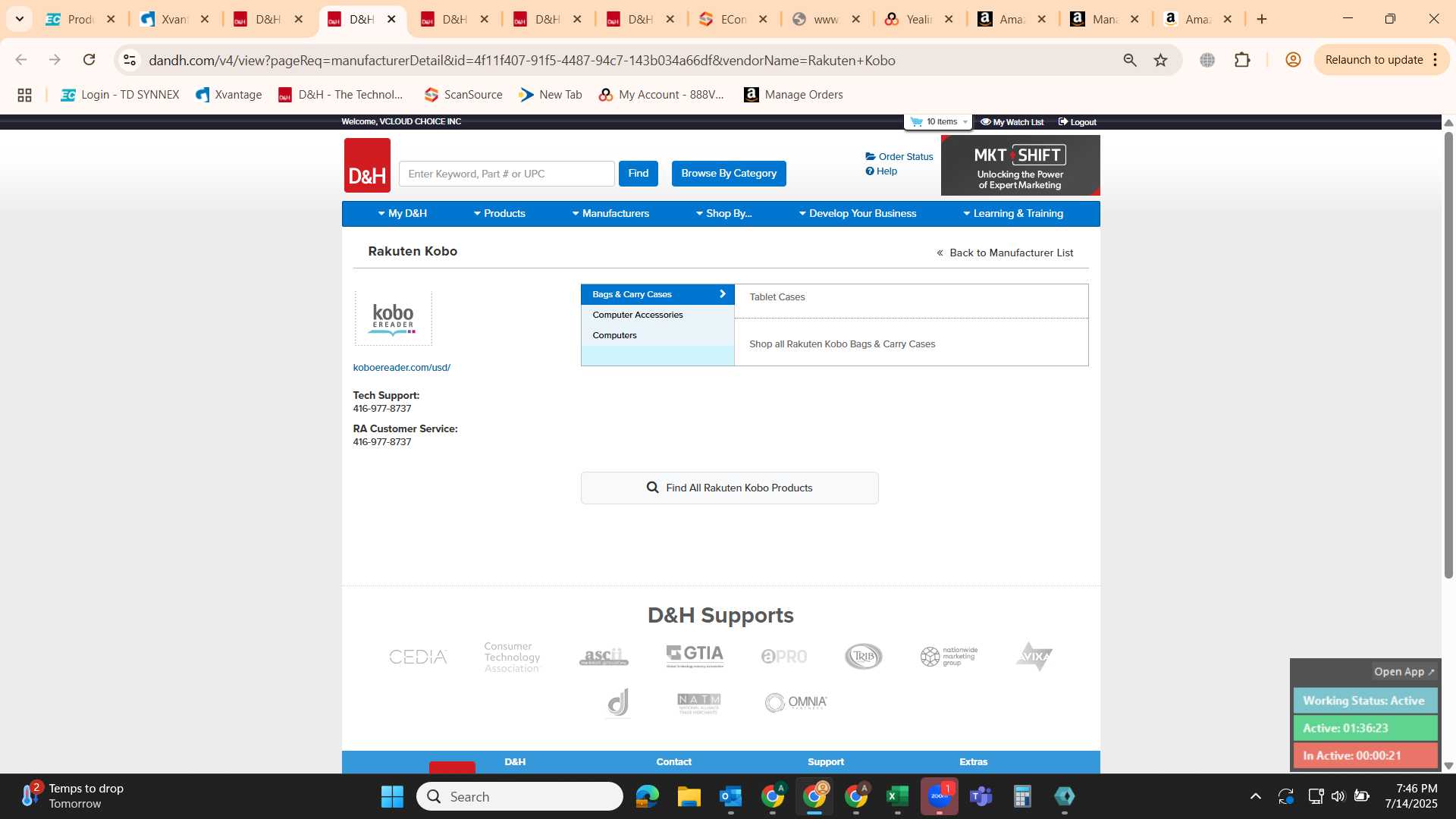Screen dimensions: 1456x819
Task: Open the browser zoom magnifier icon
Action: tap(1130, 60)
